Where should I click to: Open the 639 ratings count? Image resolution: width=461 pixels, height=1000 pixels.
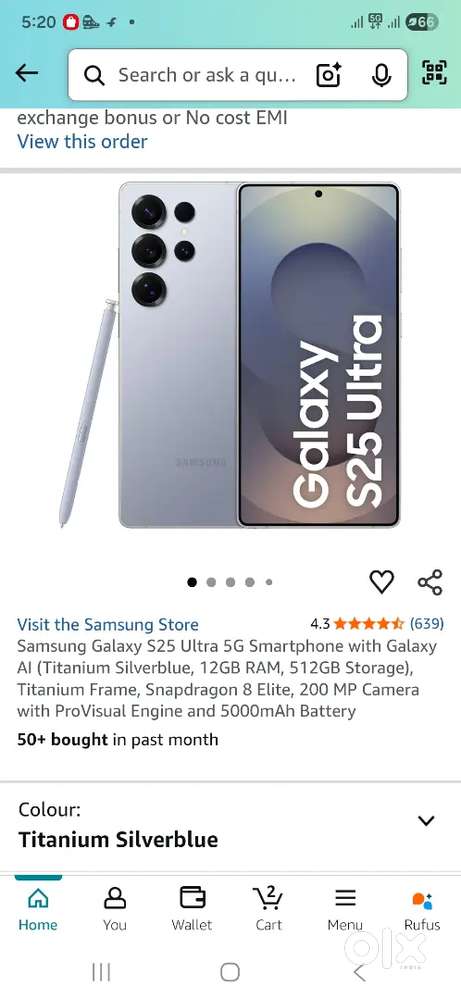[x=427, y=623]
